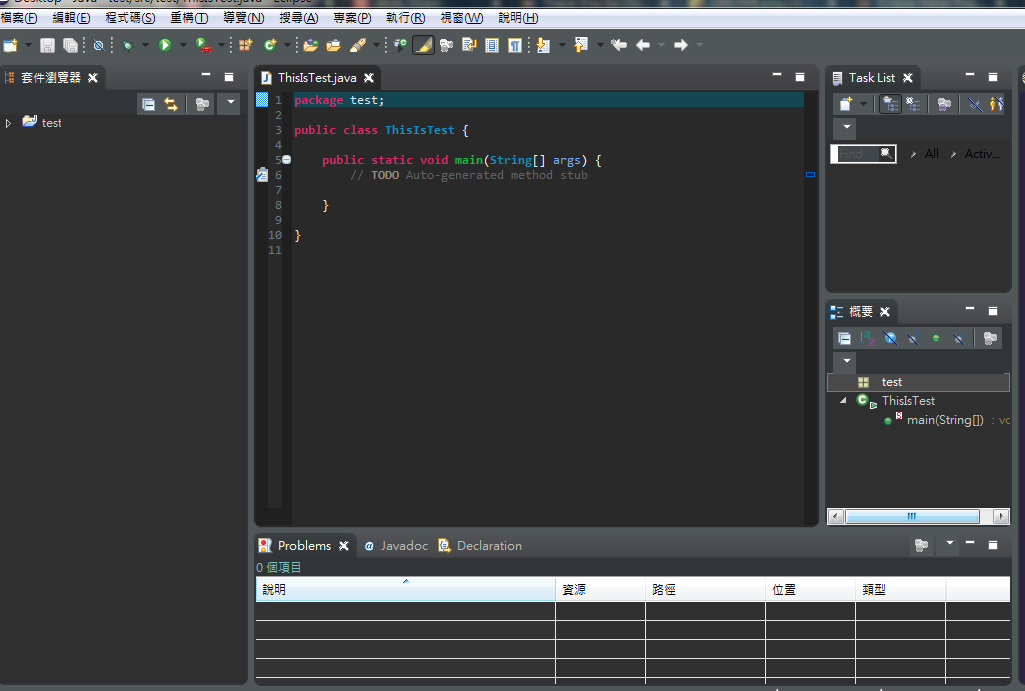This screenshot has height=691, width=1025.
Task: Open the 編輯(E) menu
Action: 71,18
